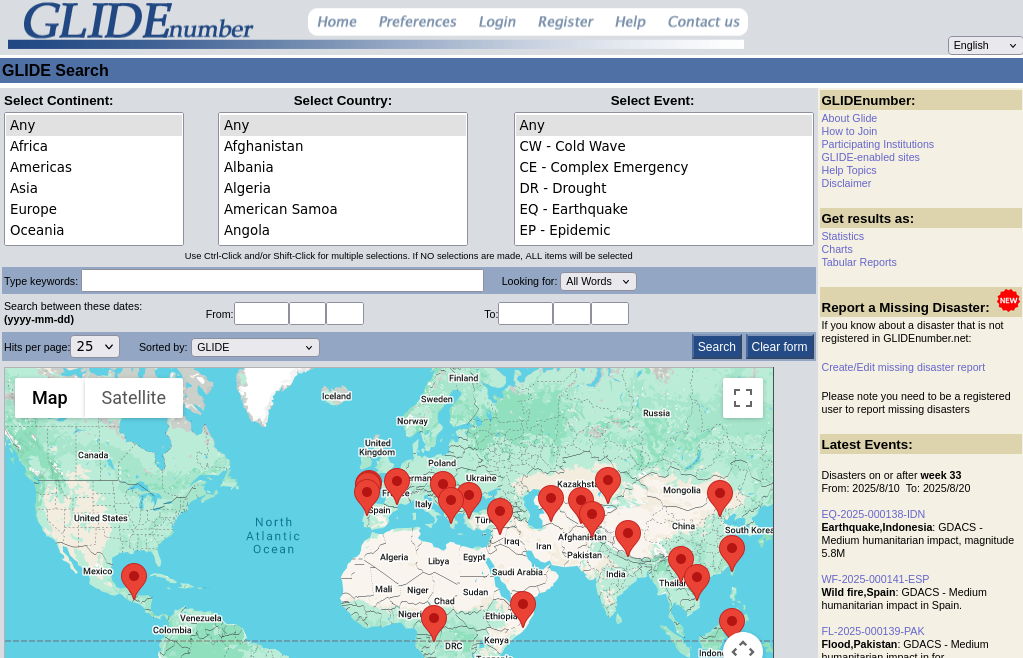Click the map marker over Mexico

pos(134,580)
